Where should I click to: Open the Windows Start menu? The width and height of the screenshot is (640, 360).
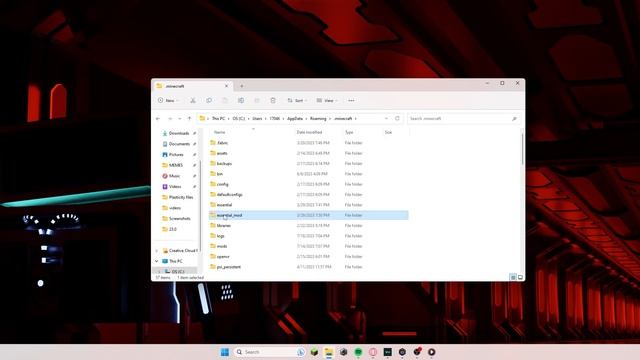coord(224,352)
